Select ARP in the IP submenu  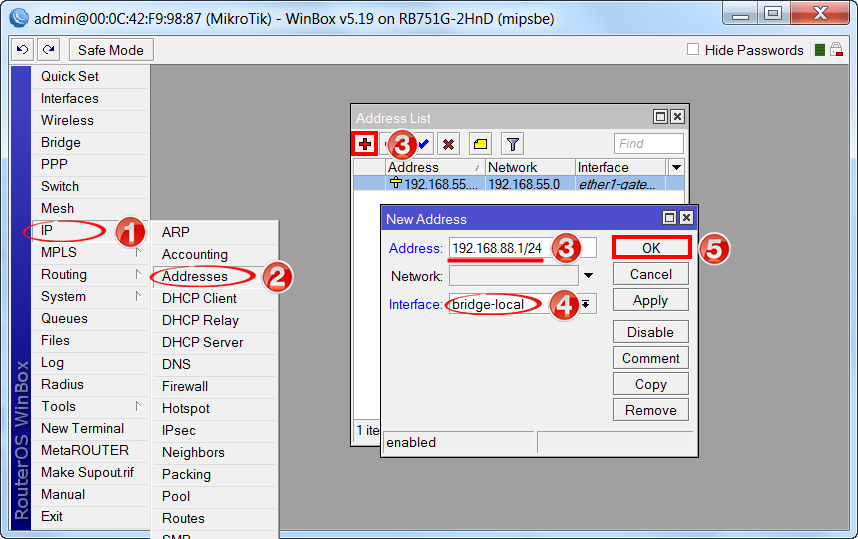pos(214,232)
